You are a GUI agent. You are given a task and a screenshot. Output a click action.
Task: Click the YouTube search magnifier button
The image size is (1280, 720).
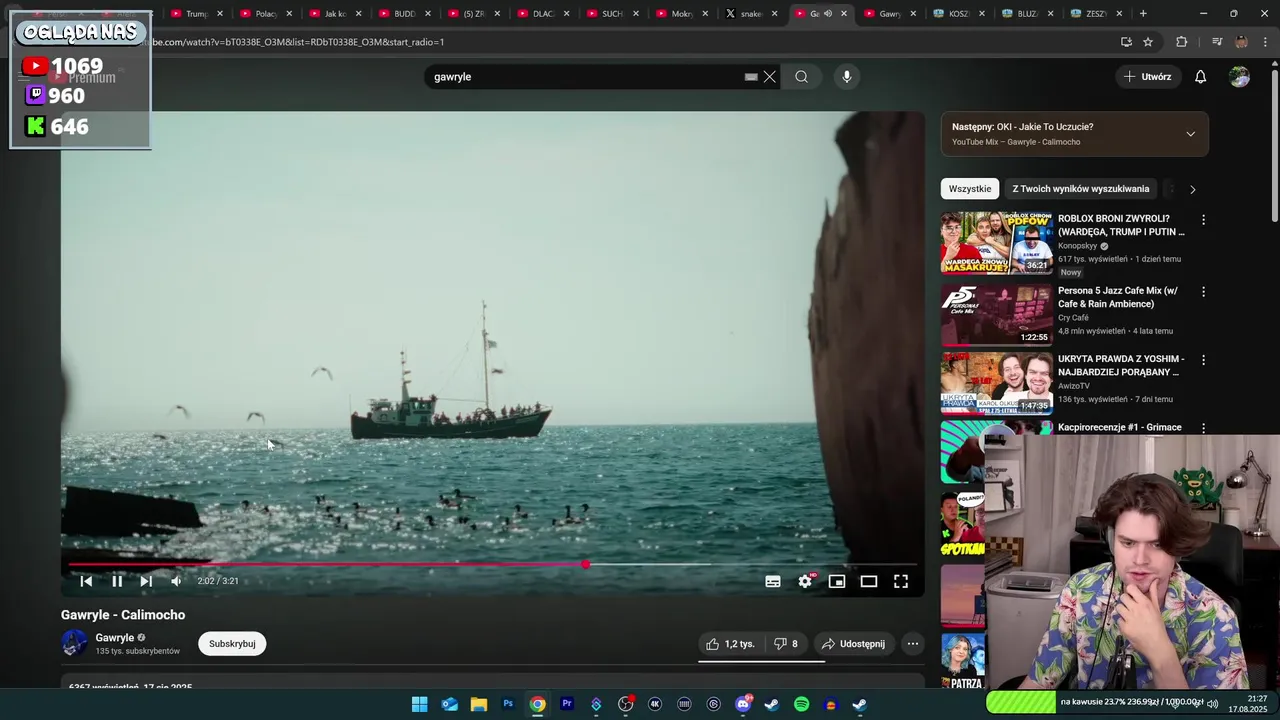(x=801, y=77)
